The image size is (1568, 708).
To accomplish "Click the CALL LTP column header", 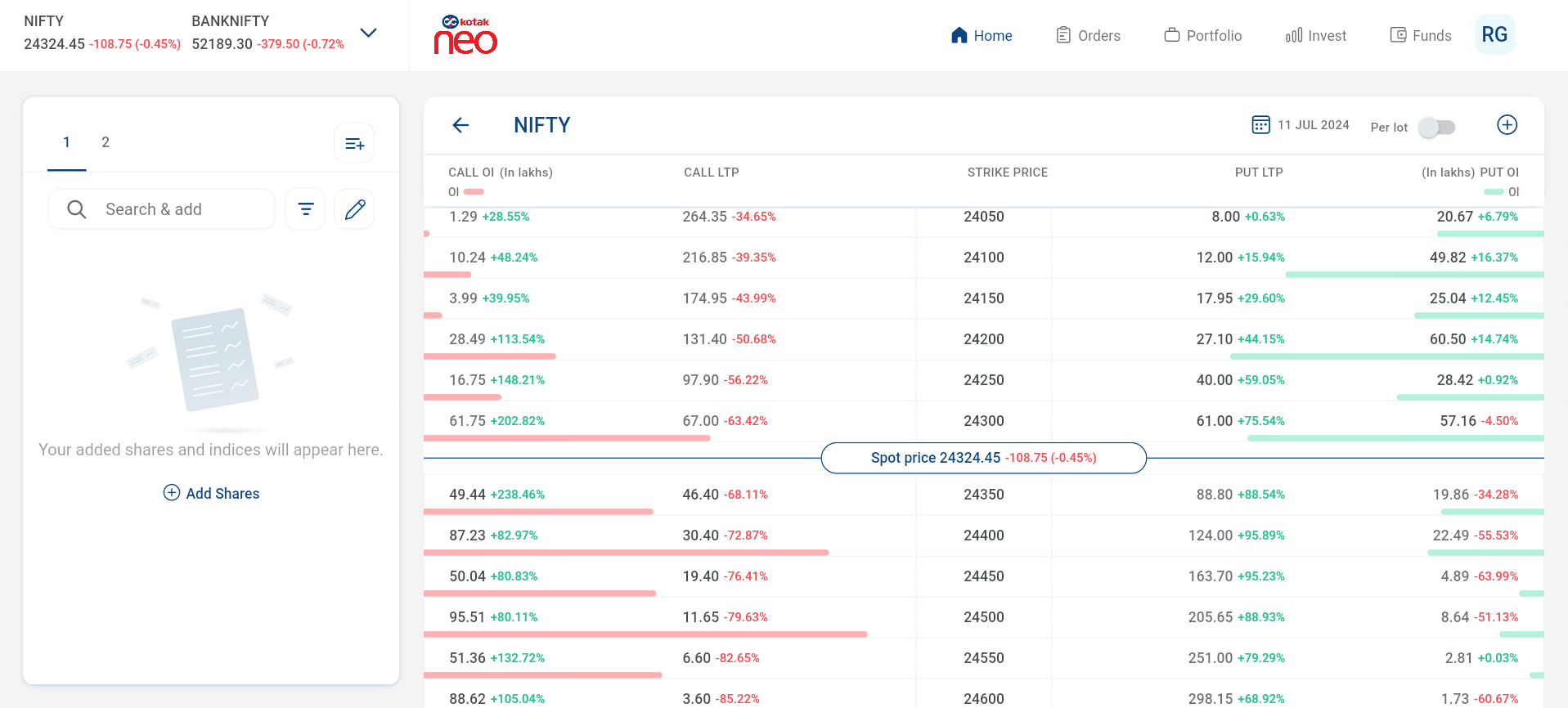I will [711, 173].
